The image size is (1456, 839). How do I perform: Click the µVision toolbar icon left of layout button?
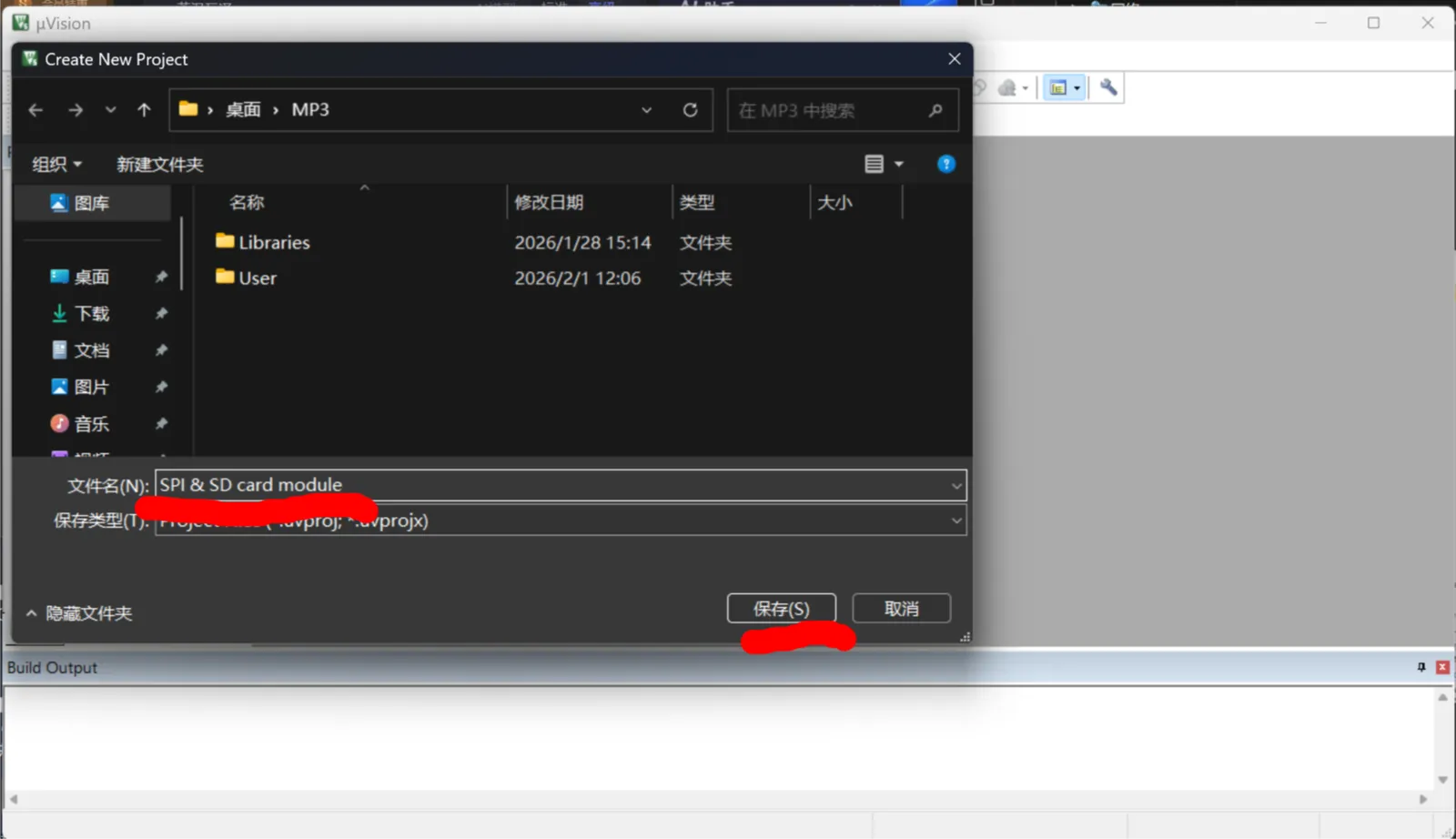click(x=1007, y=87)
